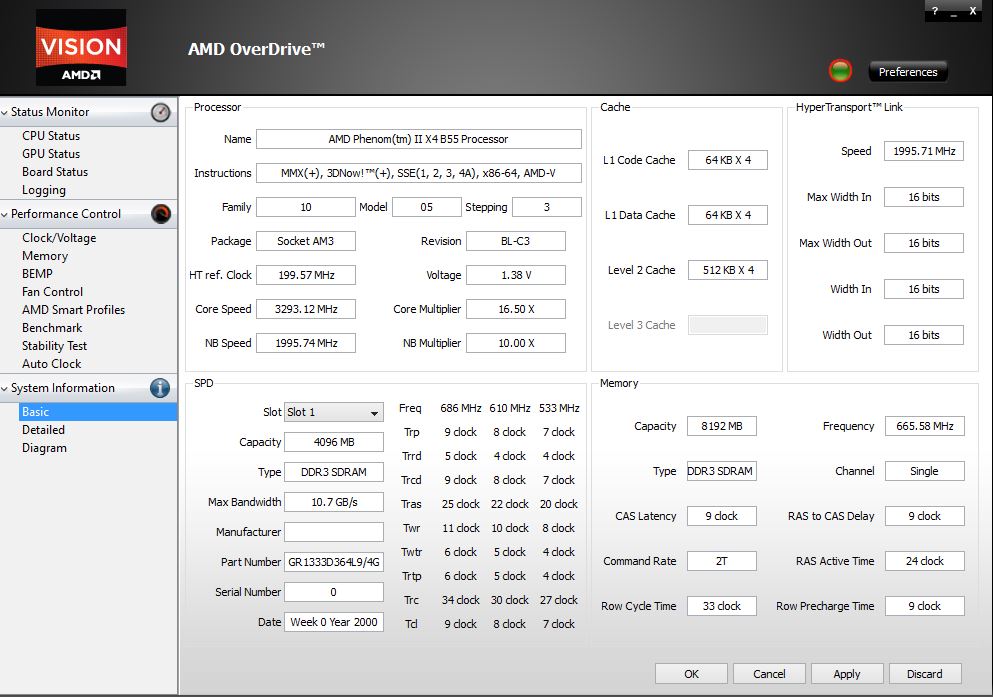Screen dimensions: 993x697
Task: Click the HT ref. Clock 199.57 MHz field
Action: pyautogui.click(x=305, y=275)
